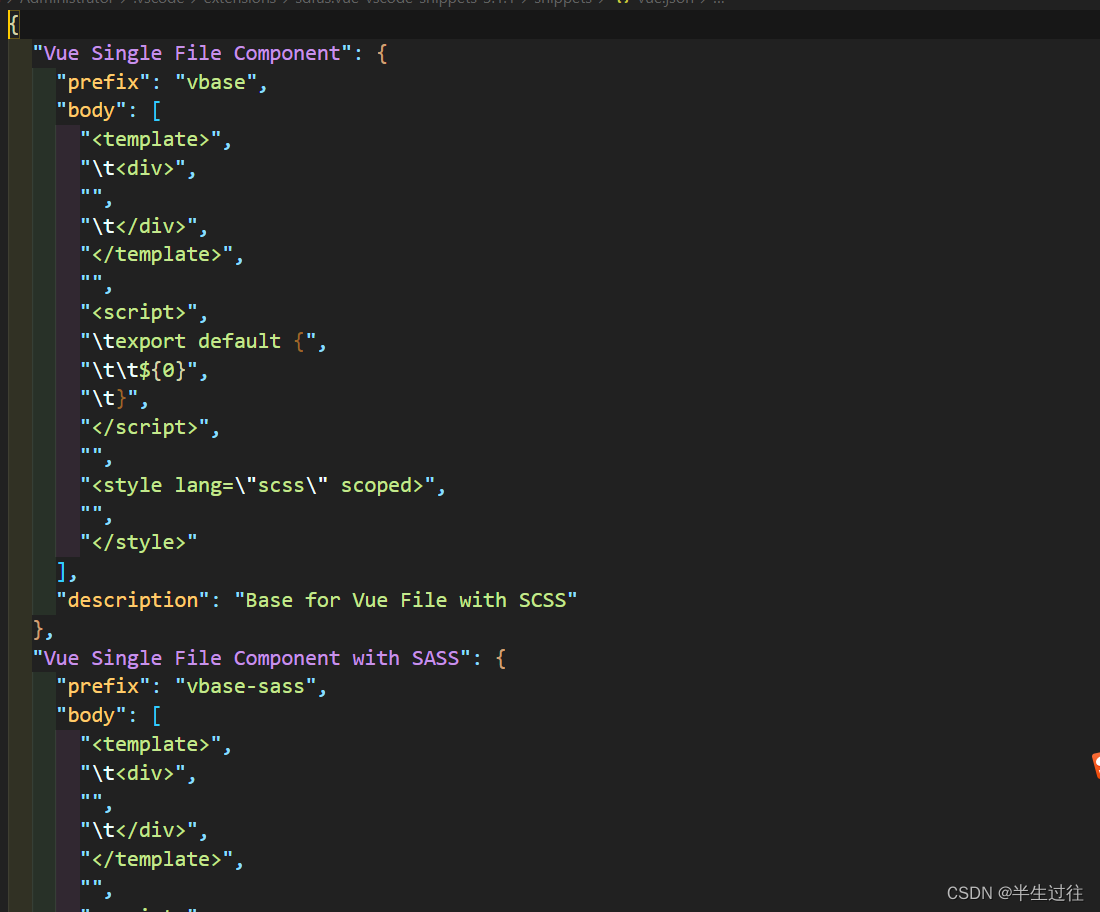The image size is (1100, 912).
Task: Click the "vbase-sass" prefix value
Action: [x=246, y=687]
